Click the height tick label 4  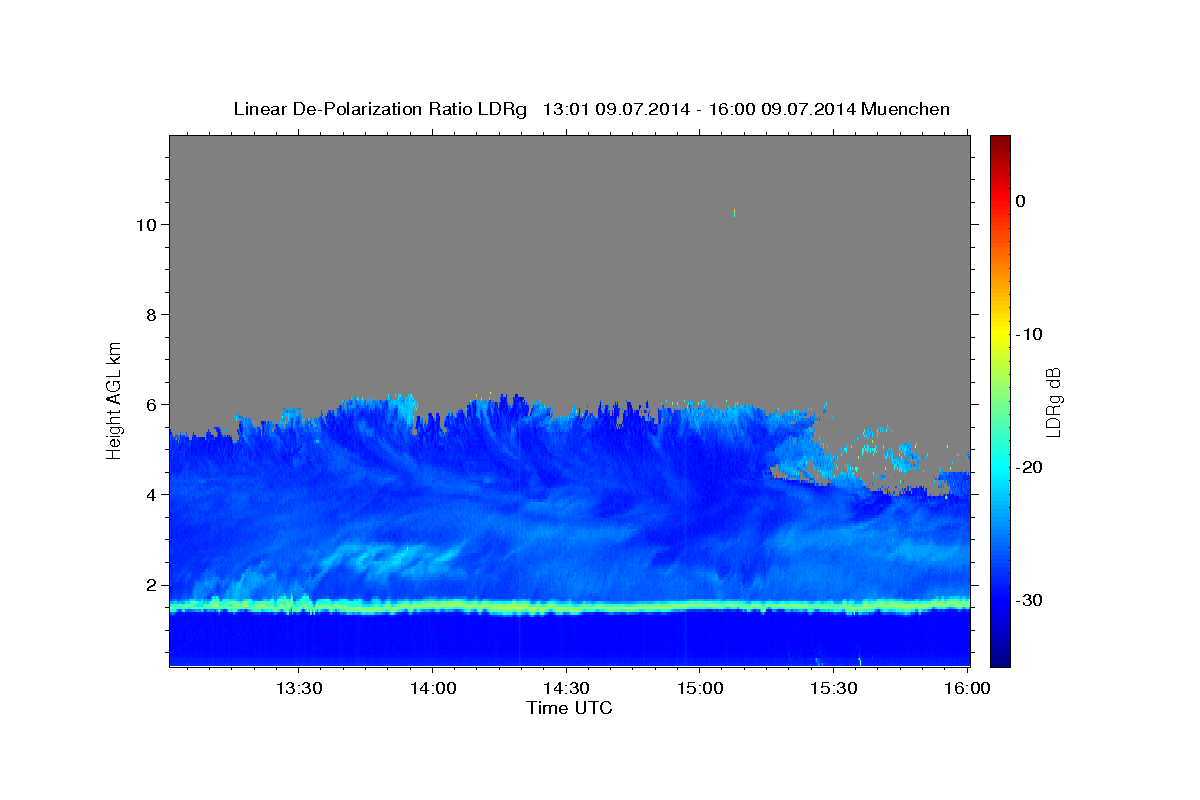[150, 495]
